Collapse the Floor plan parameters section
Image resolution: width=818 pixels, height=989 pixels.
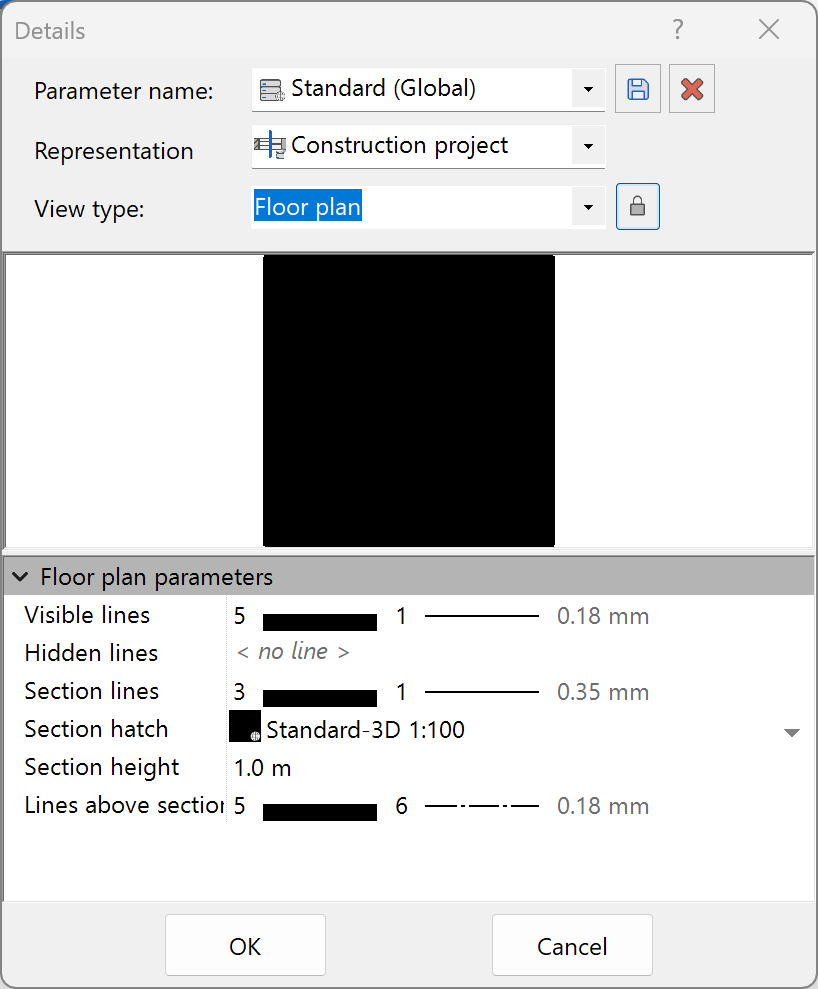[20, 576]
